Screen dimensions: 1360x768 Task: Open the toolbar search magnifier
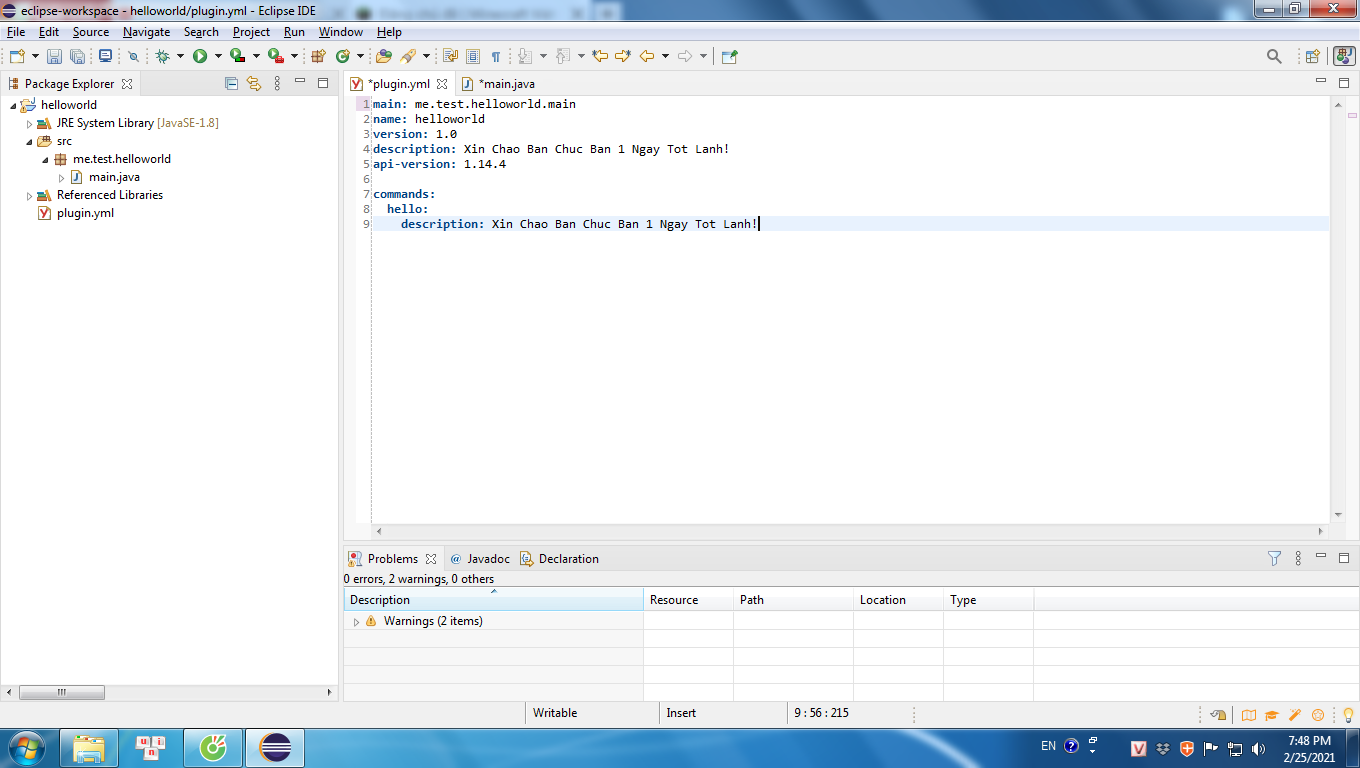1274,57
